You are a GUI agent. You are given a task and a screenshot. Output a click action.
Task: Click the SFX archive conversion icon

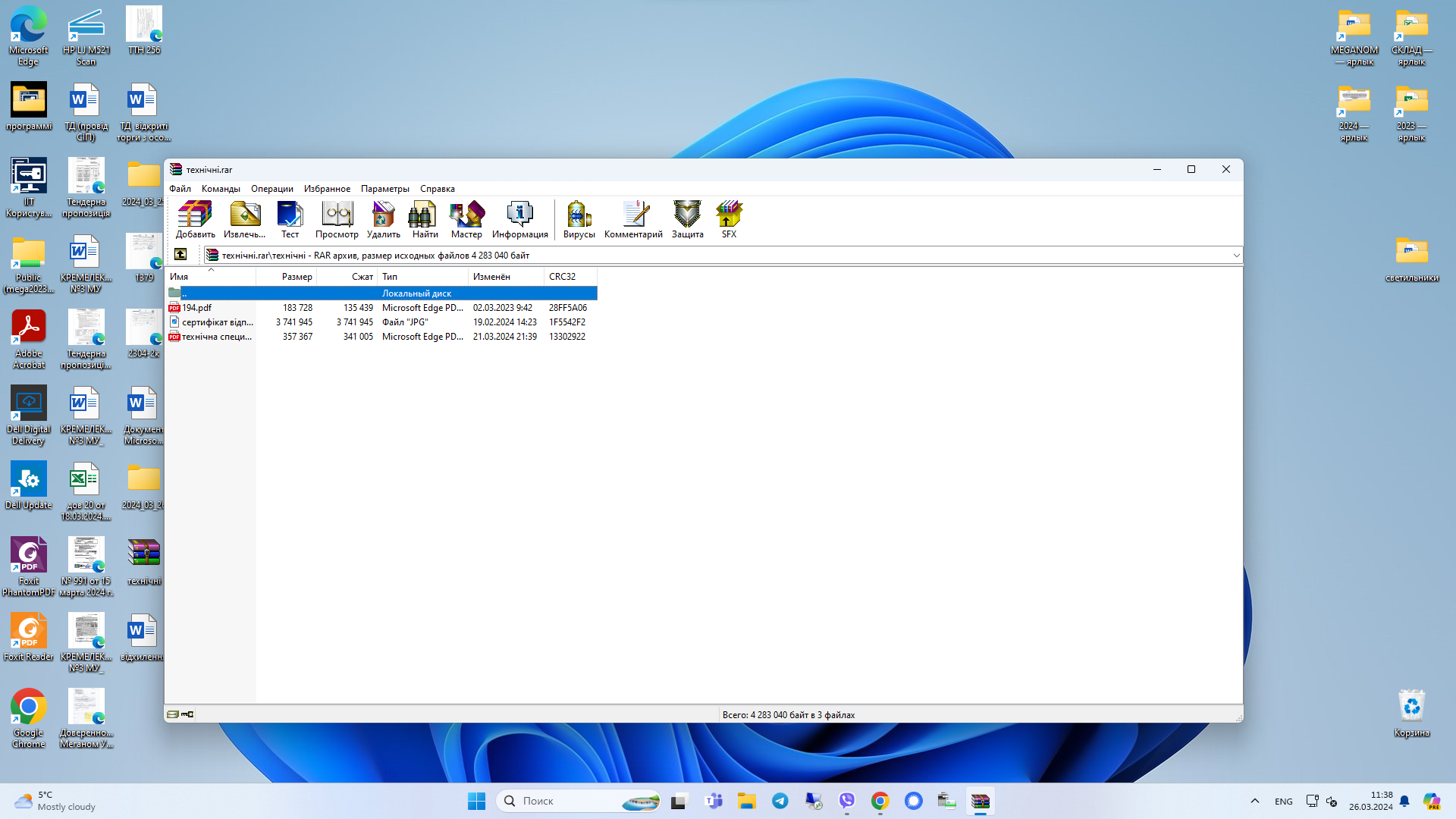coord(729,219)
